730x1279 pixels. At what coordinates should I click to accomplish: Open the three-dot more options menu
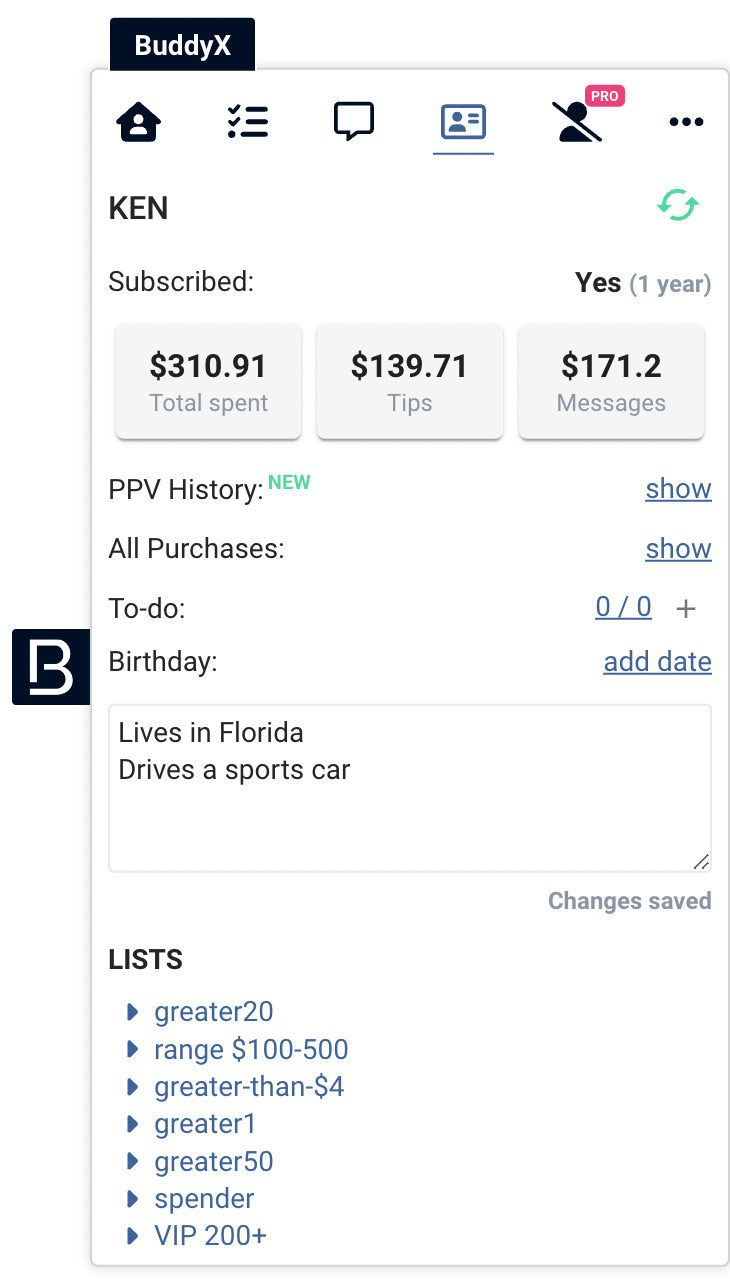point(686,122)
